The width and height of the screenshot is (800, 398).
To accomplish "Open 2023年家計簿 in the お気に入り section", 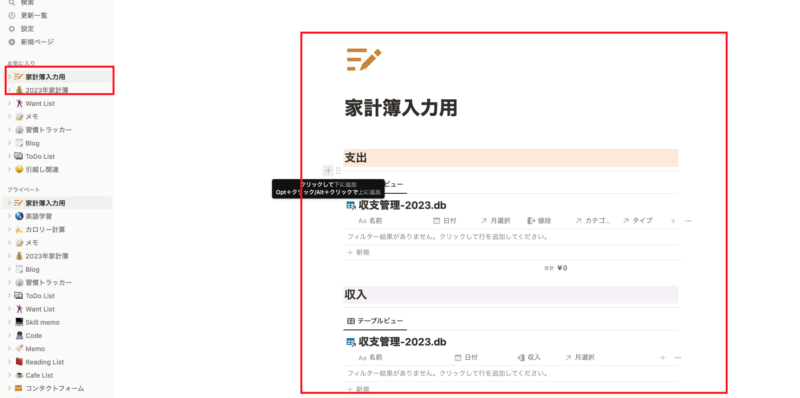I will (47, 90).
